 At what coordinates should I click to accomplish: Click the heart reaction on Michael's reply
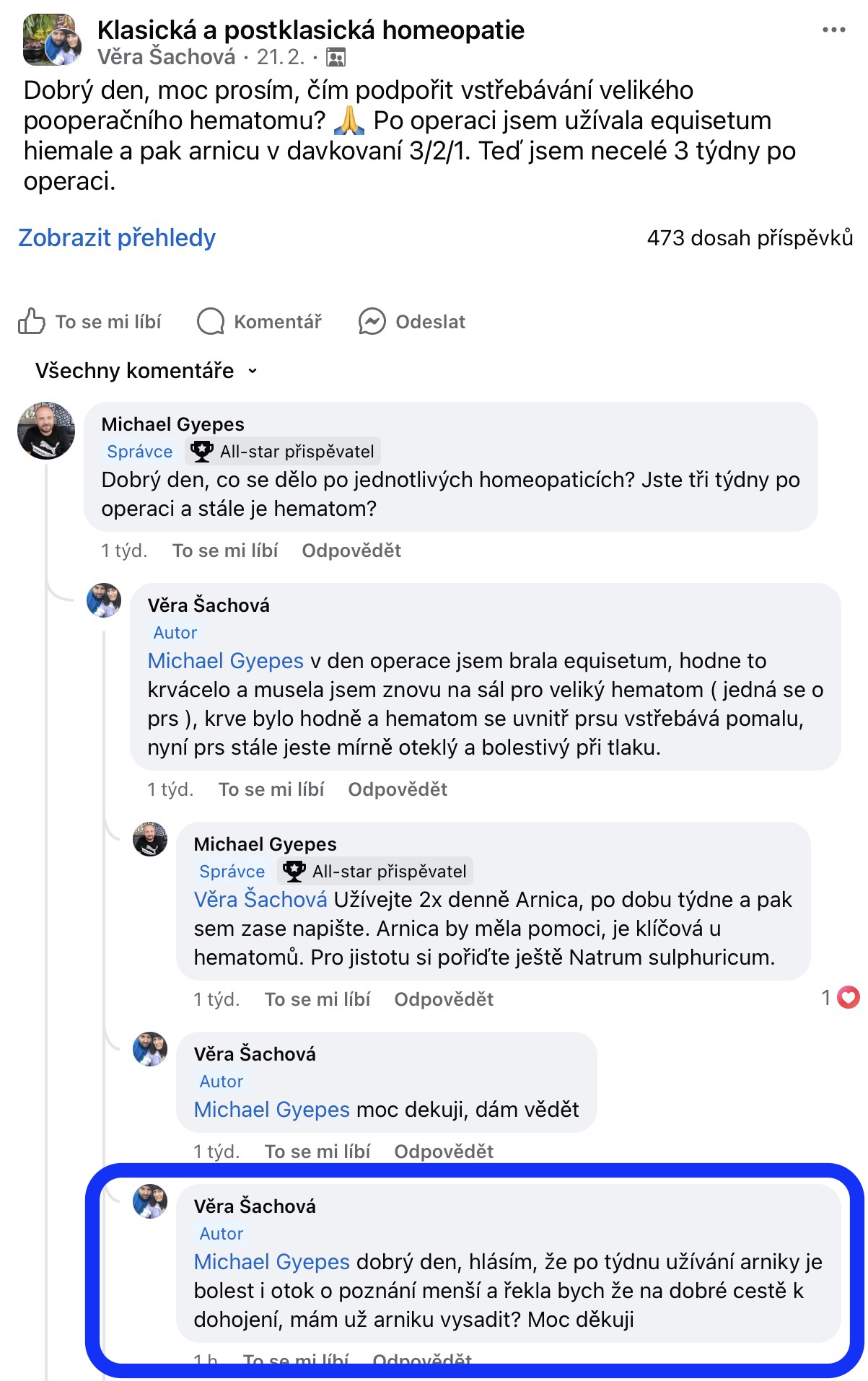849,998
